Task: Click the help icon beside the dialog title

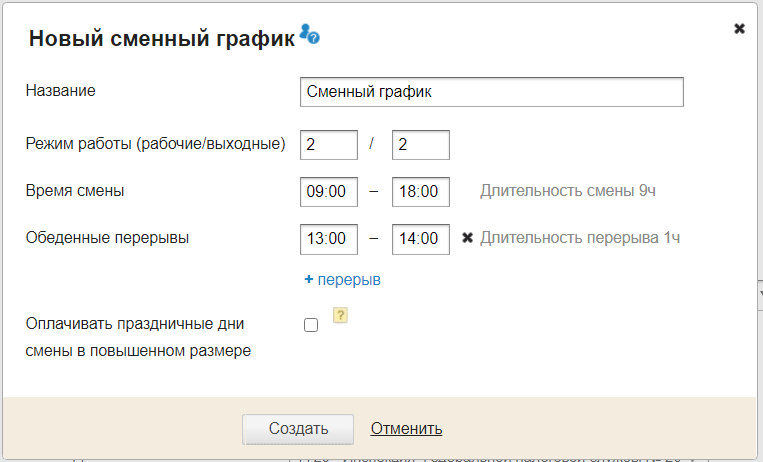Action: (x=310, y=36)
